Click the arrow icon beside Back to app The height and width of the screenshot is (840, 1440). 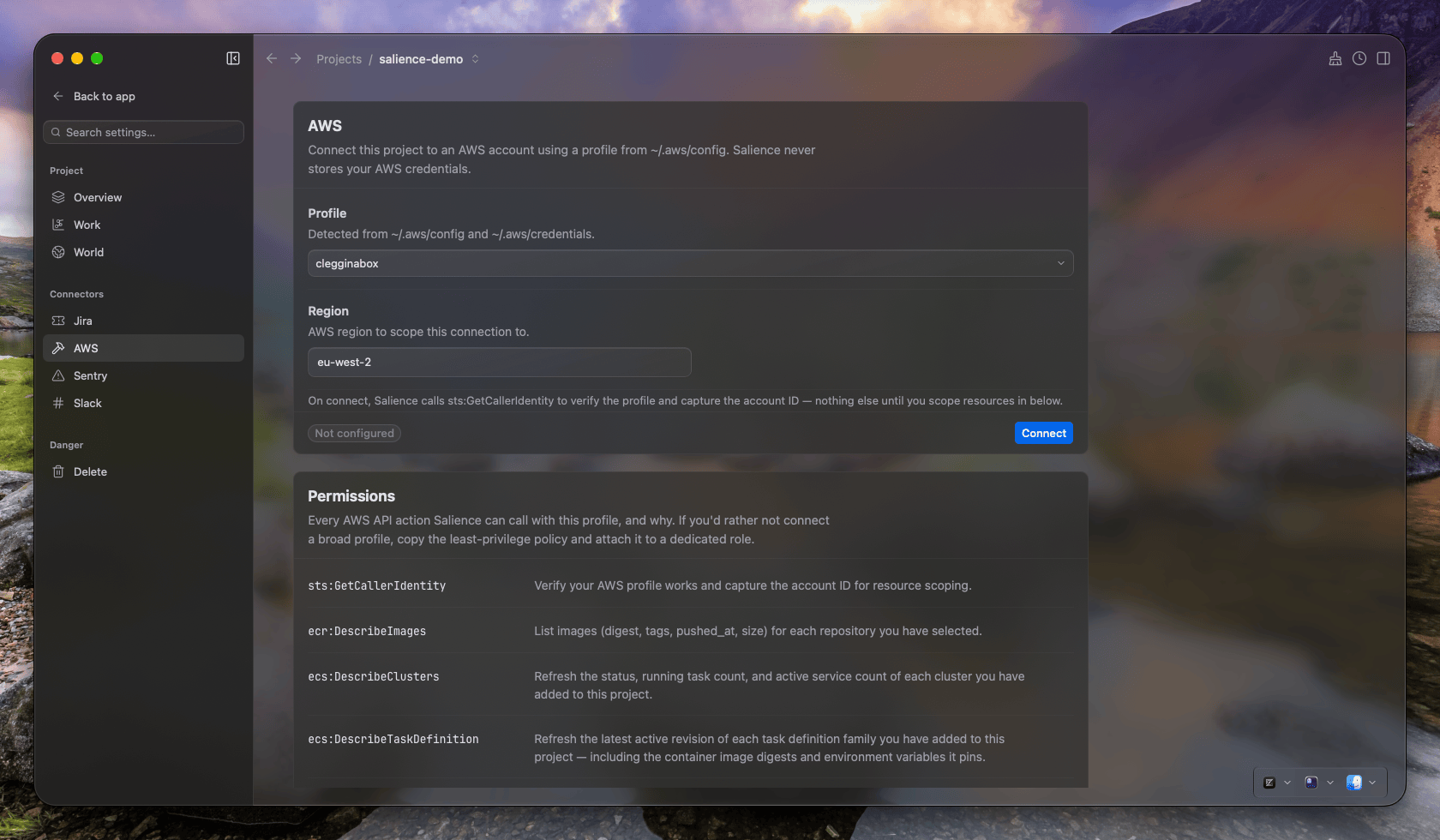[58, 96]
